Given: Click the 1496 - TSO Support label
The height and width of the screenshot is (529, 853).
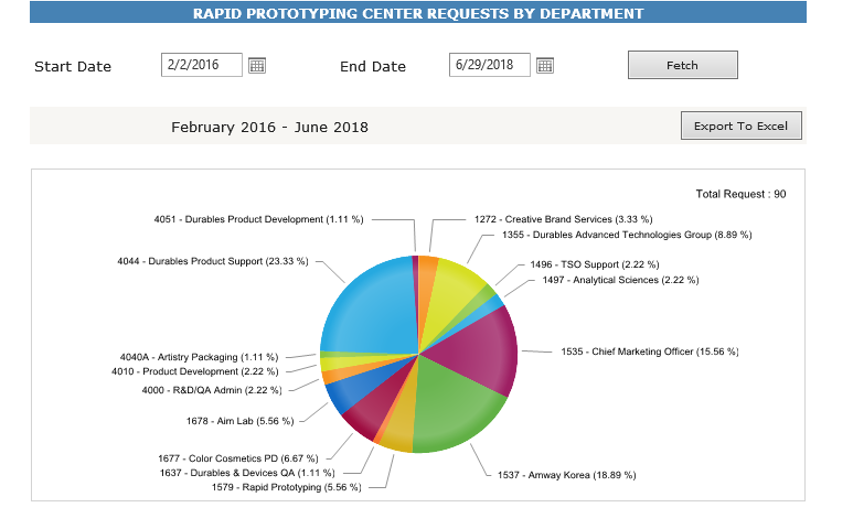Looking at the screenshot, I should click(x=595, y=264).
